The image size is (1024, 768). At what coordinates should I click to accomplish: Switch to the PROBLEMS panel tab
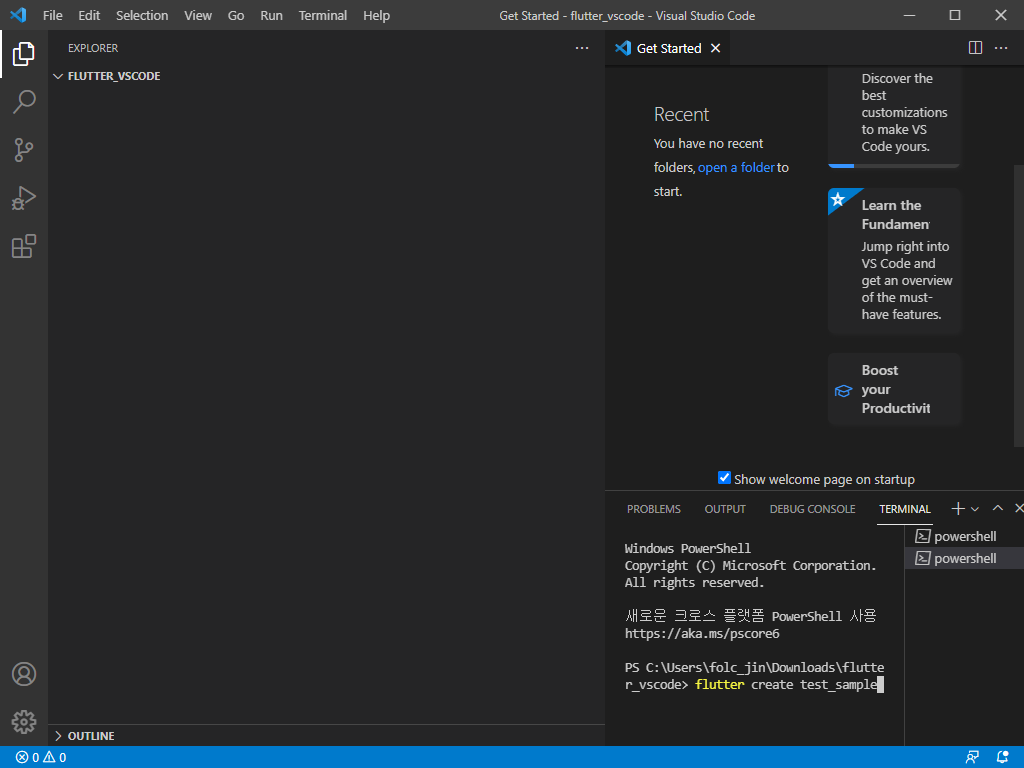(x=654, y=509)
